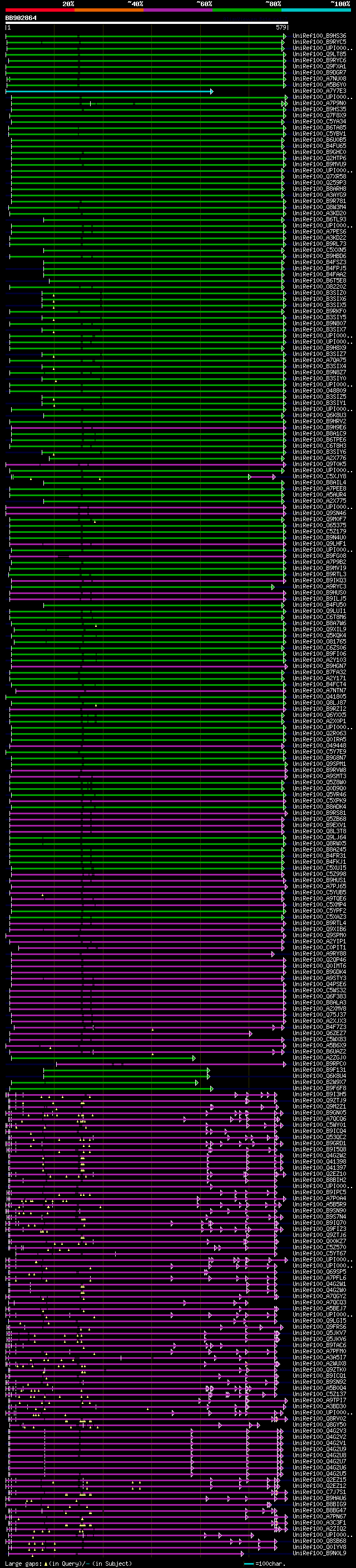This screenshot has height=1568, width=356.
Task: Click hit label UniRef100_Q9LGI5
Action: click(x=319, y=1321)
